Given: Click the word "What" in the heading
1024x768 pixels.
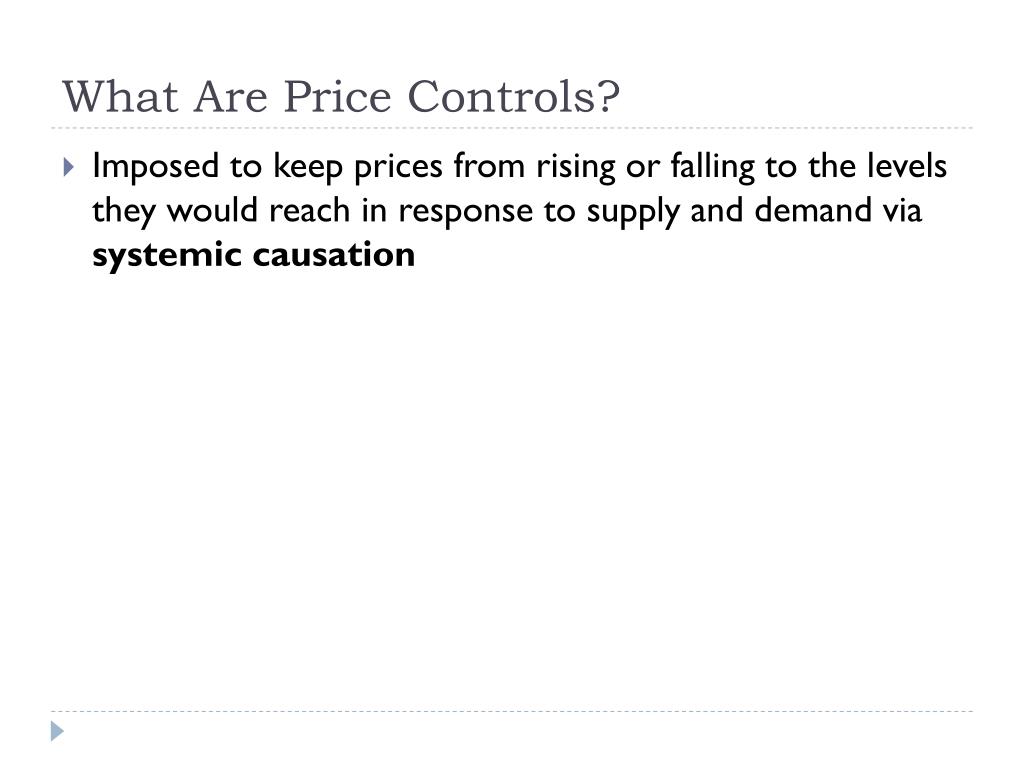Looking at the screenshot, I should pyautogui.click(x=120, y=97).
